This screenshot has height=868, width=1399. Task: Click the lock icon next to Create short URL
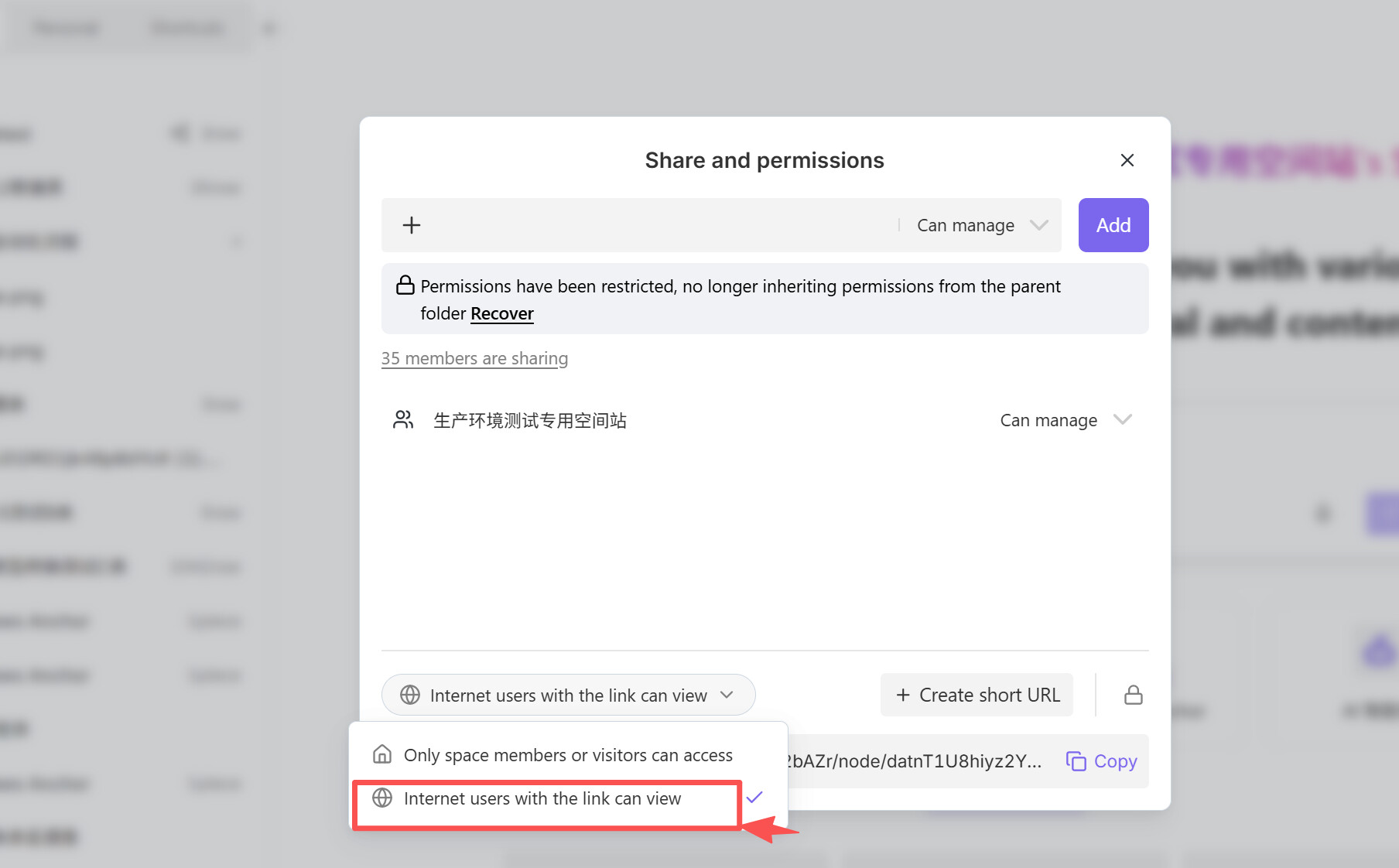click(1133, 695)
